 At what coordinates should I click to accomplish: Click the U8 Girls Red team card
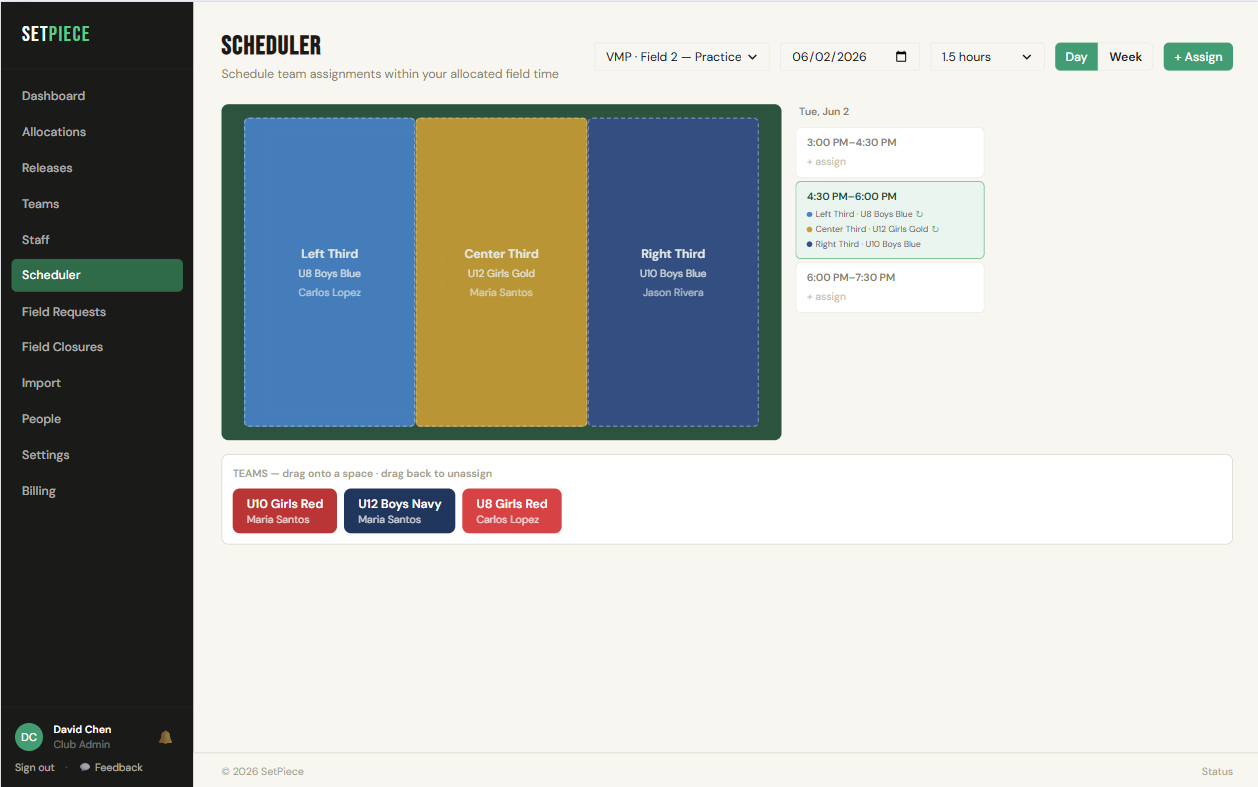pos(512,511)
